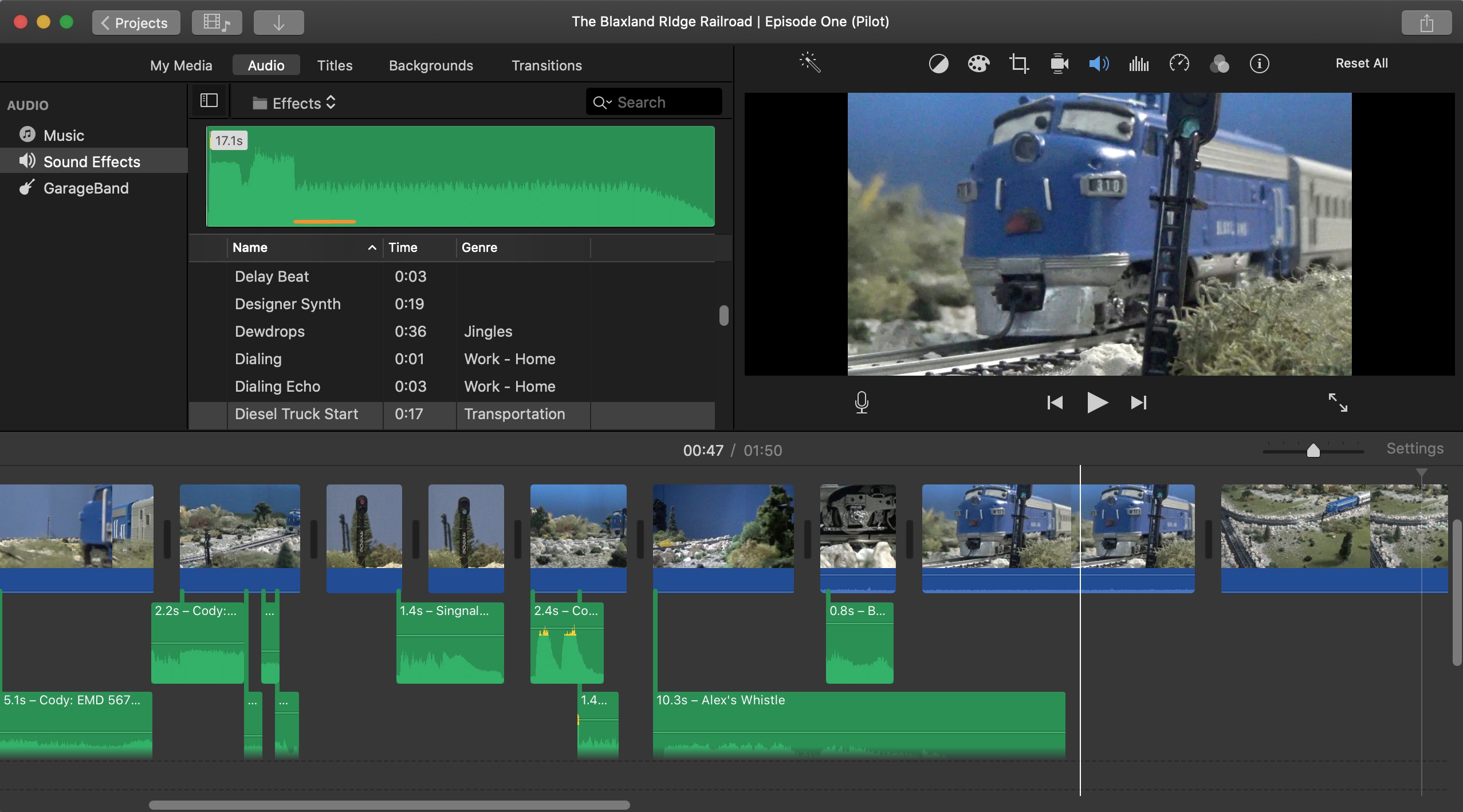
Task: Open the stabilization camera icon
Action: (x=1059, y=64)
